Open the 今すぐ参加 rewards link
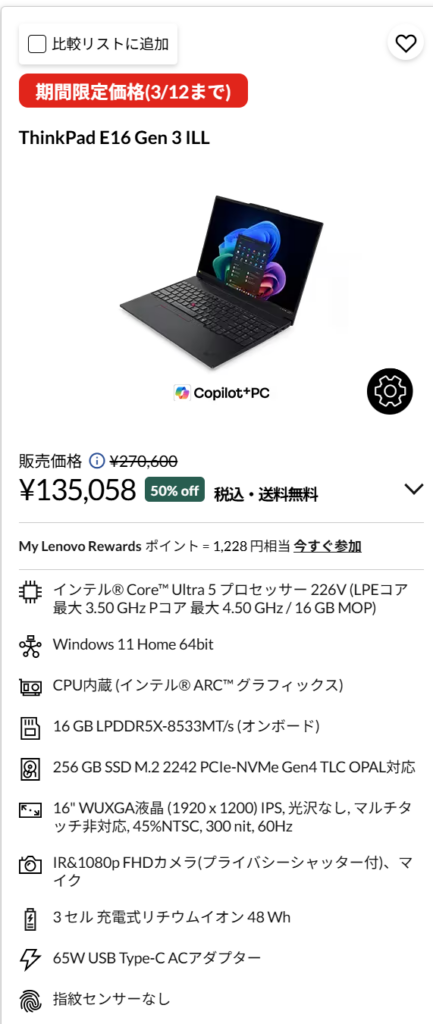 (x=327, y=546)
